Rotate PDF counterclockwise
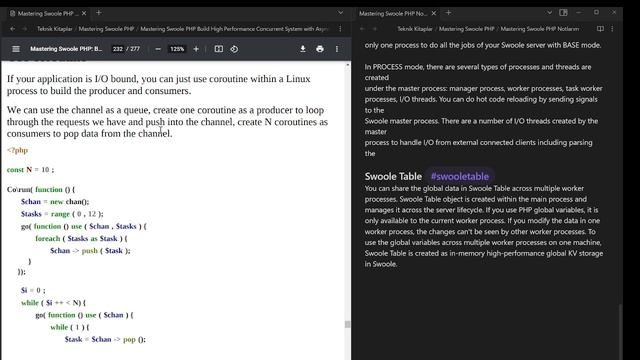Screen dimensions: 640x360 pyautogui.click(x=234, y=49)
